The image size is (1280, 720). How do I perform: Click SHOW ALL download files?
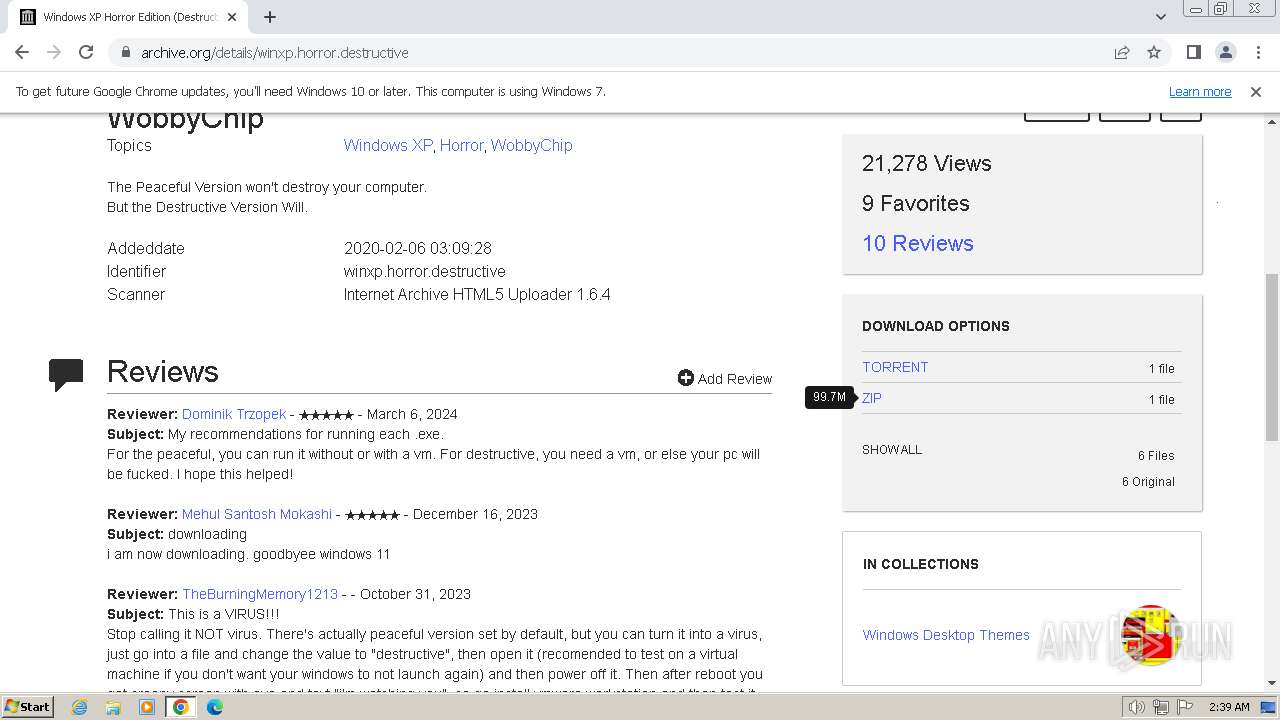point(892,449)
